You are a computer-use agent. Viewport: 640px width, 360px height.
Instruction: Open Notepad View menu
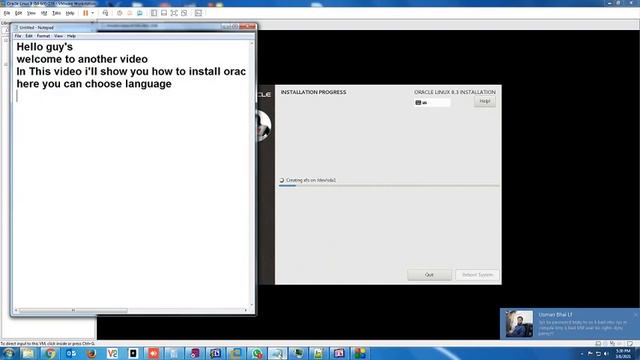tap(58, 36)
